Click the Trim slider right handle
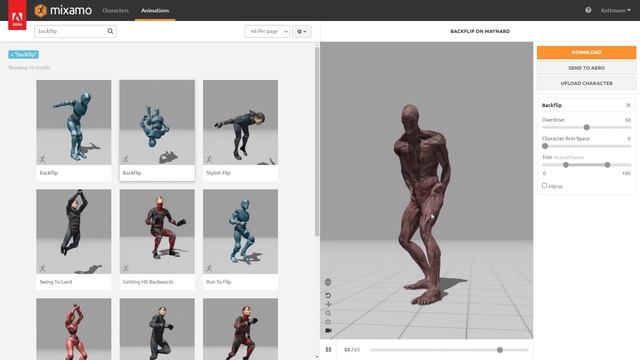Image resolution: width=640 pixels, height=360 pixels. (607, 165)
